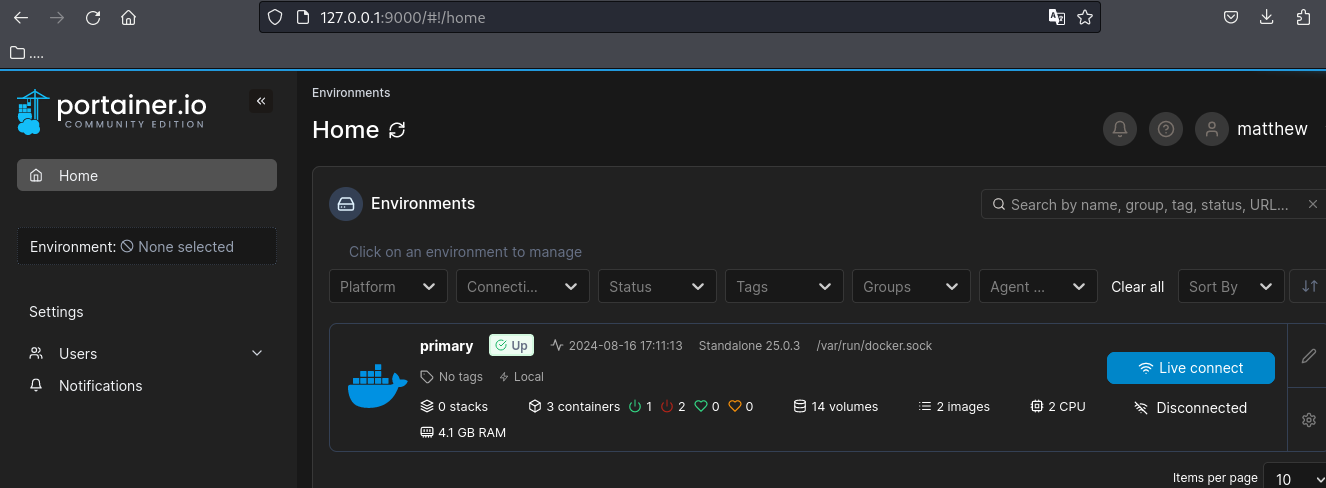
Task: Collapse the Portainer sidebar with double-chevron icon
Action: 261,101
